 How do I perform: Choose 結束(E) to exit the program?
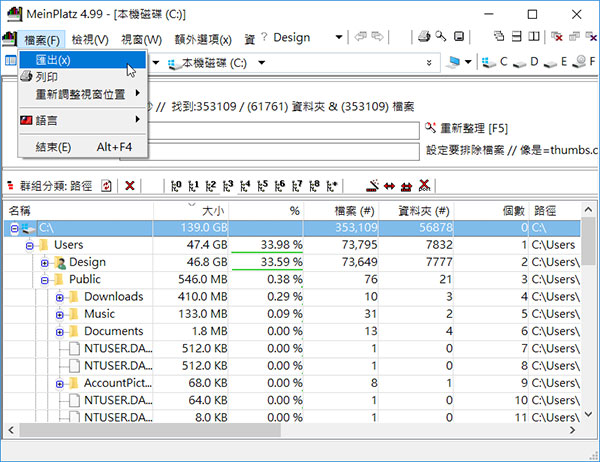tap(82, 147)
